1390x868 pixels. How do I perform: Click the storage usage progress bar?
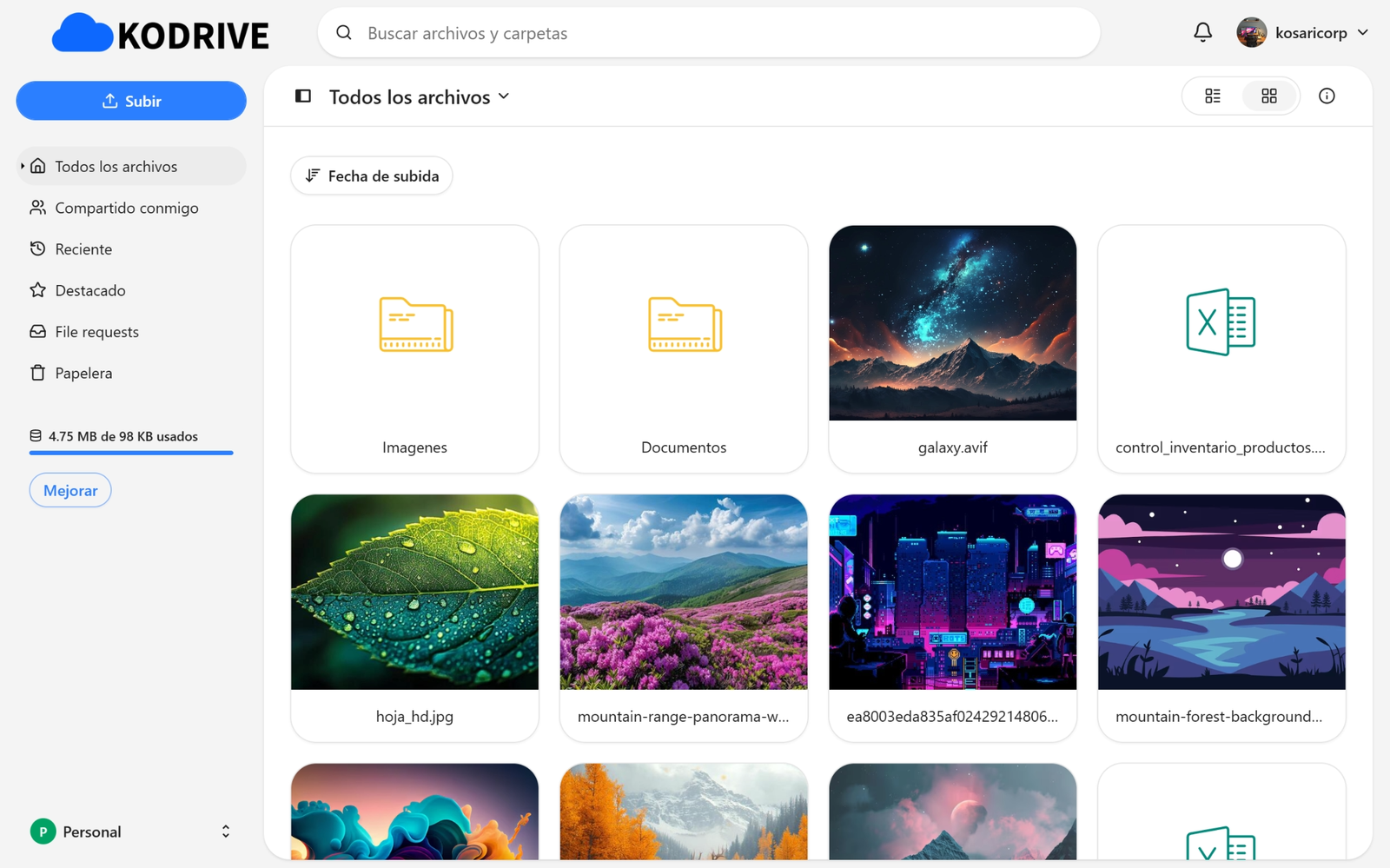(x=131, y=453)
